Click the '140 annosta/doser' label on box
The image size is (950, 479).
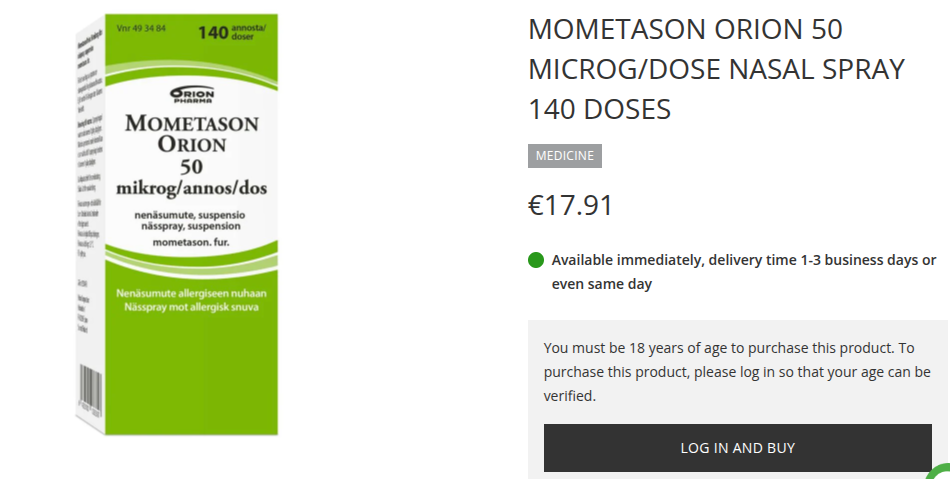coord(234,32)
